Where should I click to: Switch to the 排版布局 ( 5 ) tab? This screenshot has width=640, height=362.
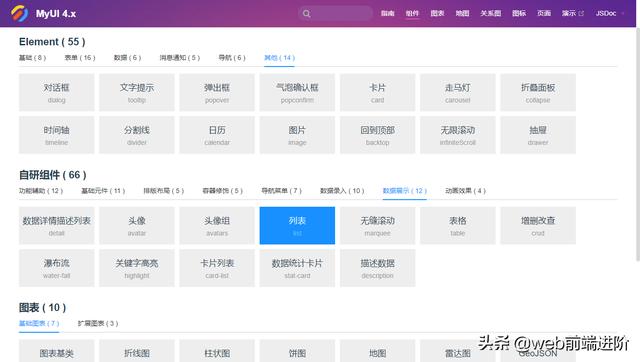pos(163,191)
